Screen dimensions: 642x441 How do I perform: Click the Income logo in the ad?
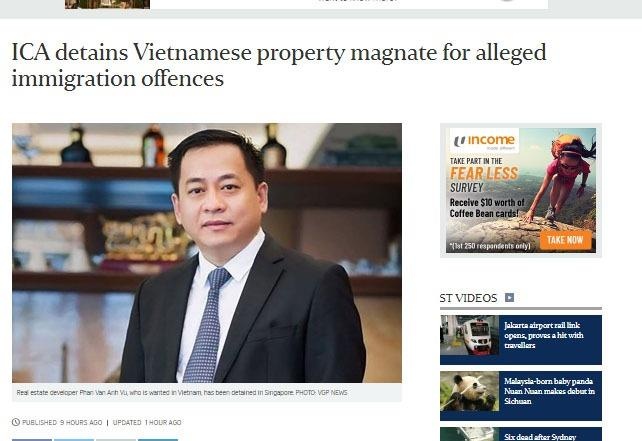[x=484, y=141]
